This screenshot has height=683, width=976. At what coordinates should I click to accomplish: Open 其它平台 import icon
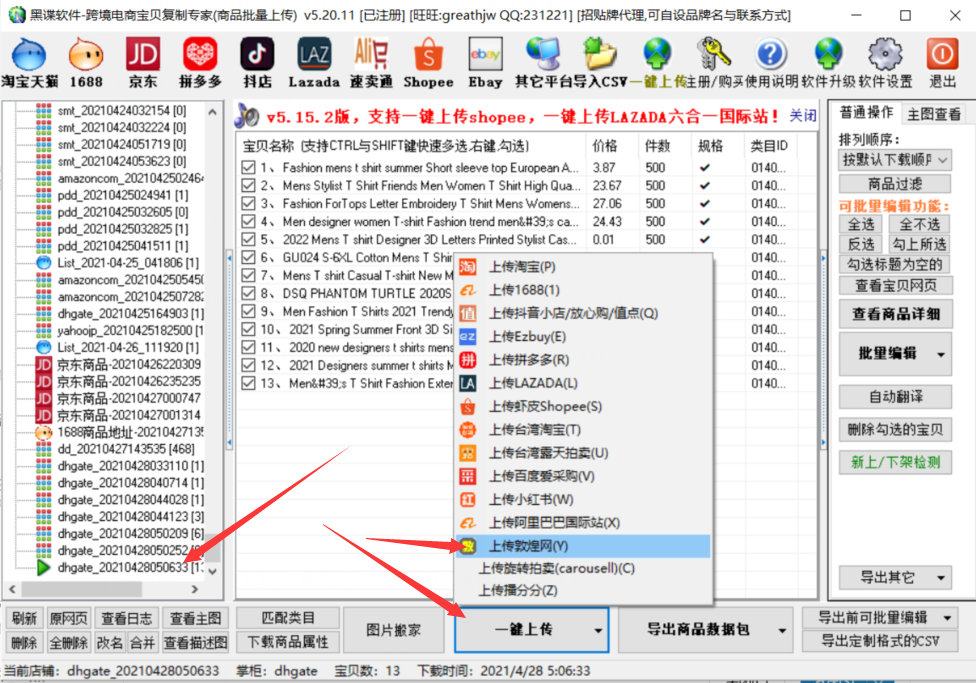[x=543, y=62]
